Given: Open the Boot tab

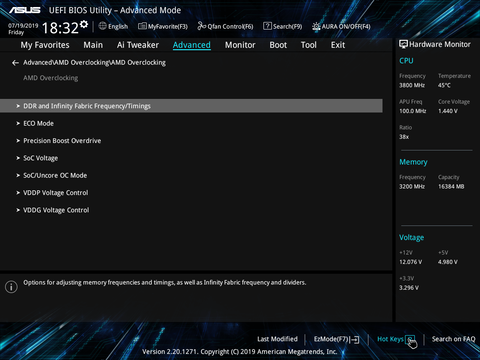Looking at the screenshot, I should [x=278, y=45].
